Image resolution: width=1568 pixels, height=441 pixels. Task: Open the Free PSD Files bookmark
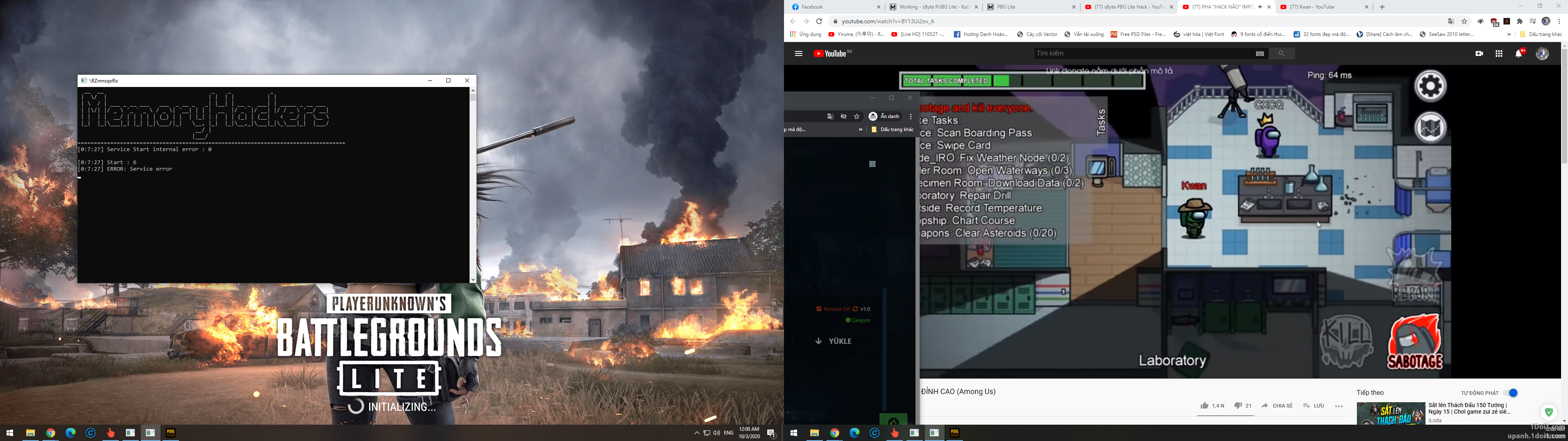1138,35
